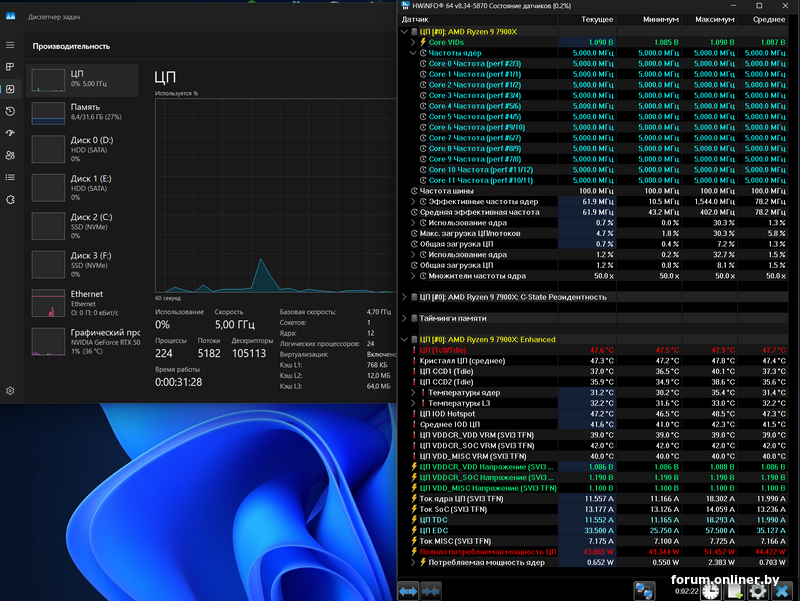The height and width of the screenshot is (601, 800).
Task: Collapse the Частоты ядер tree group
Action: [x=414, y=53]
